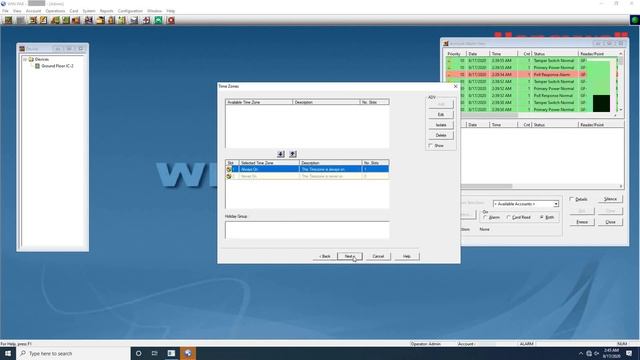Click the panel icon beside Ground Floor IC-2
Viewport: 640px width, 360px height.
click(x=37, y=66)
